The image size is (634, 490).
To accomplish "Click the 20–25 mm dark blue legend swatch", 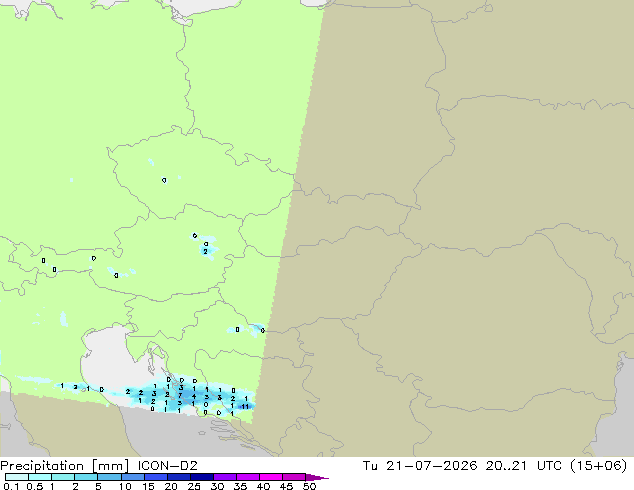I will coord(179,477).
